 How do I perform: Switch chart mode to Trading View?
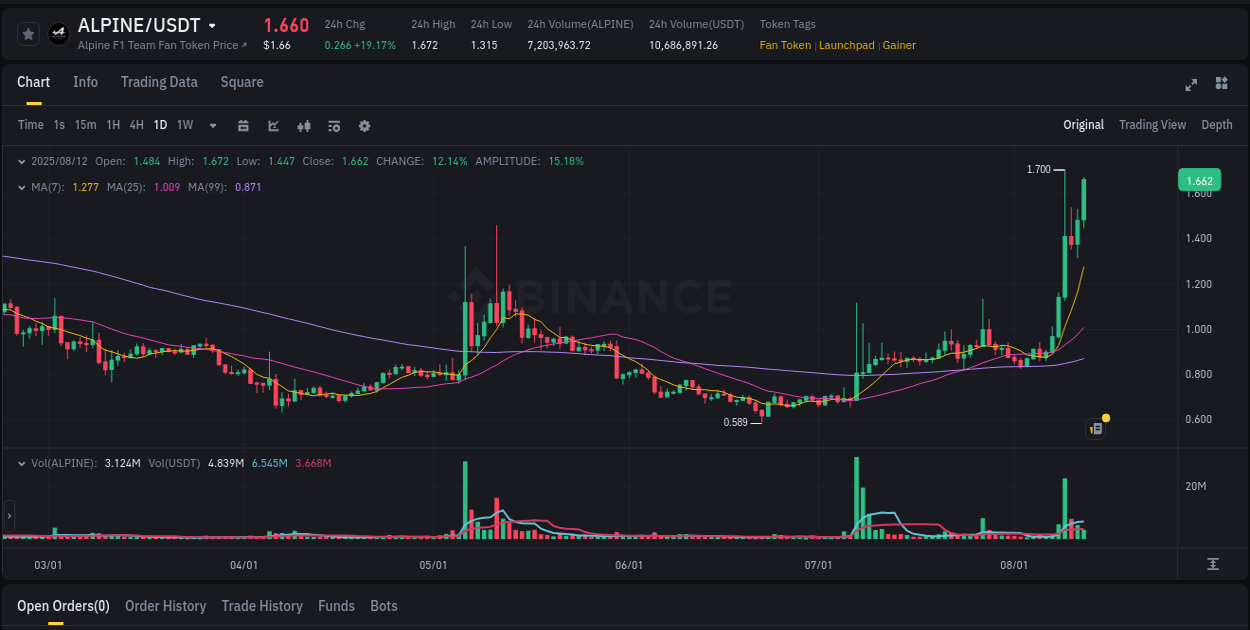(x=1152, y=125)
